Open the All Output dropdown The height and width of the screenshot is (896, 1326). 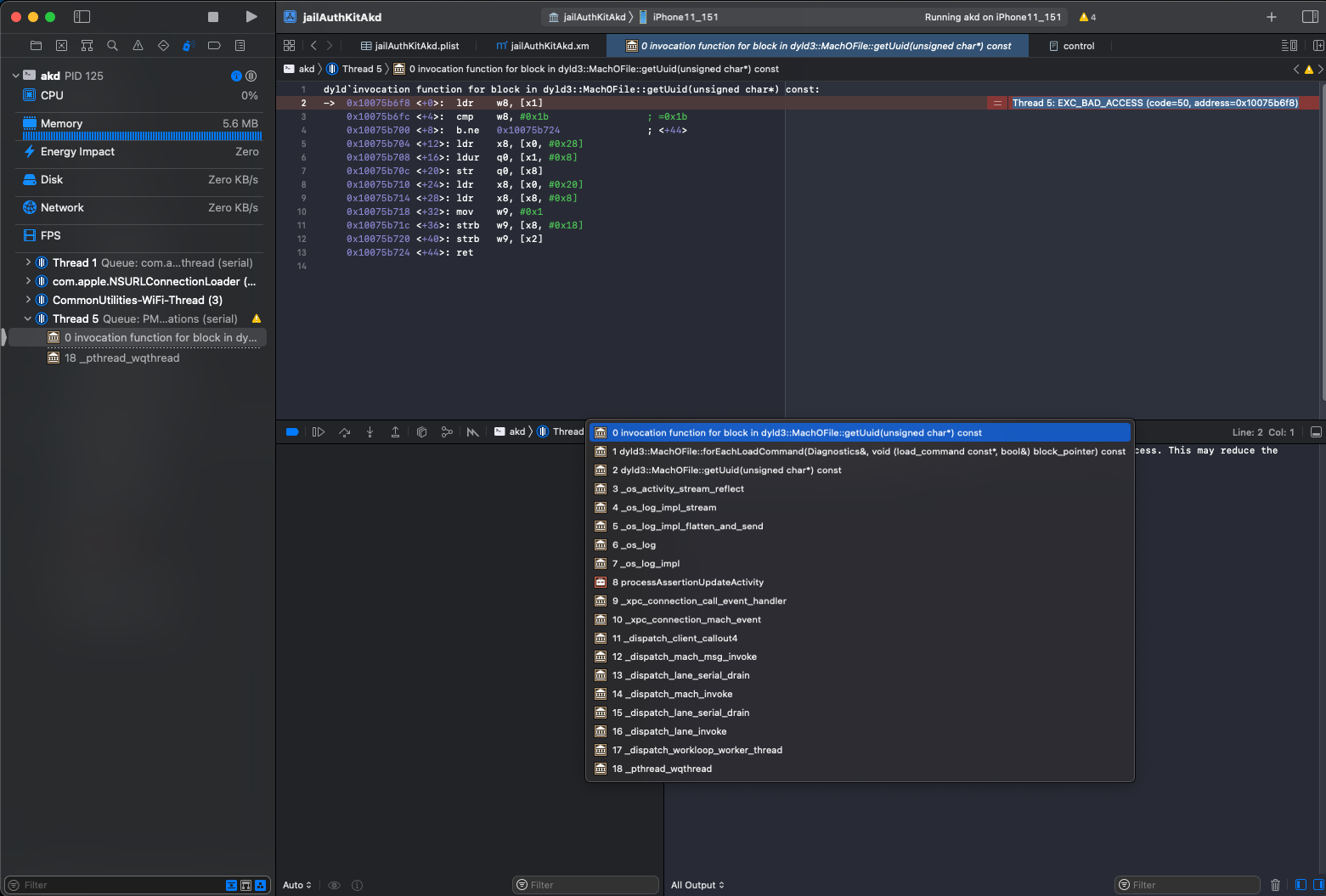click(697, 885)
